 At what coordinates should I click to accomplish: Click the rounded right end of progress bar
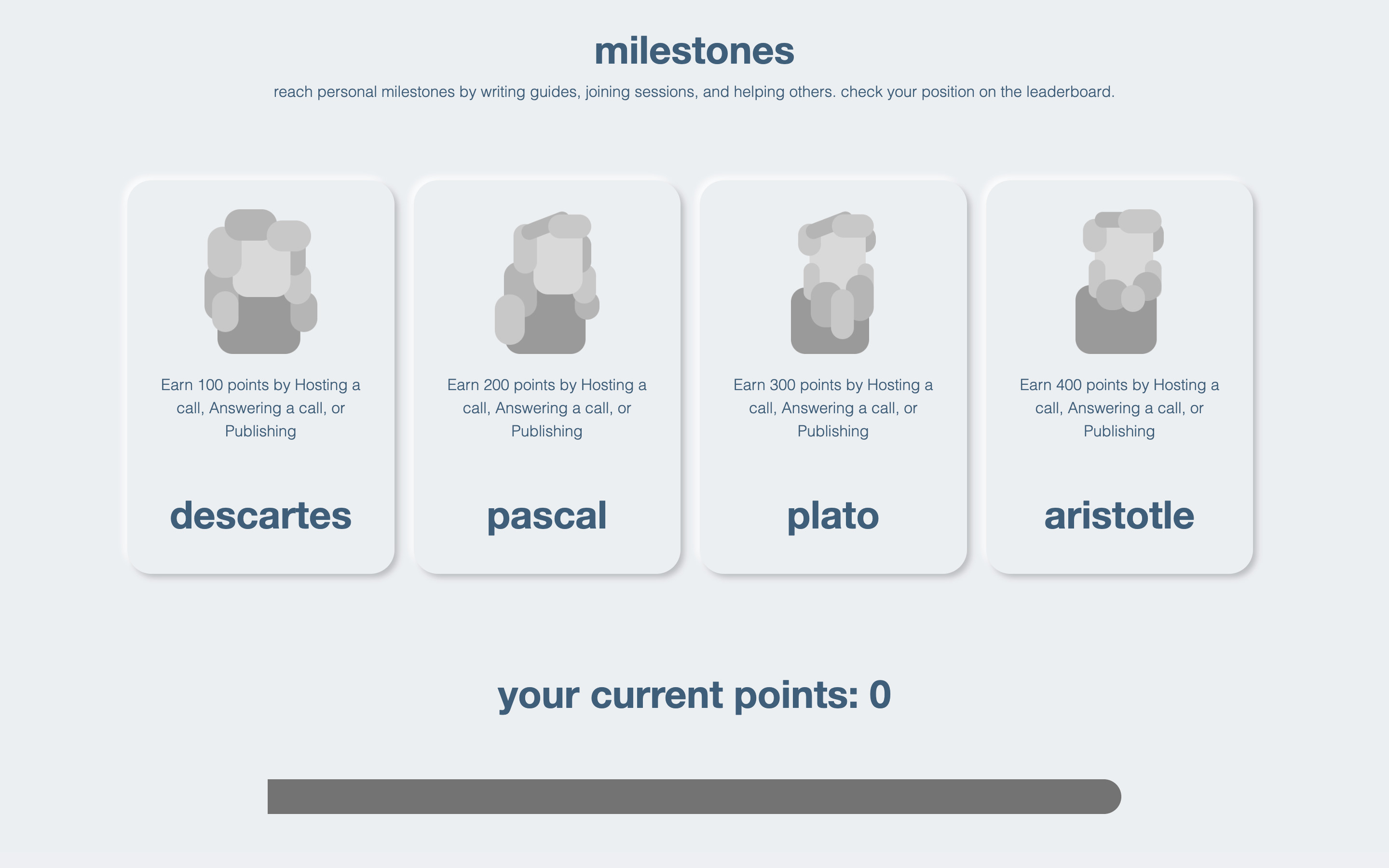point(1108,796)
